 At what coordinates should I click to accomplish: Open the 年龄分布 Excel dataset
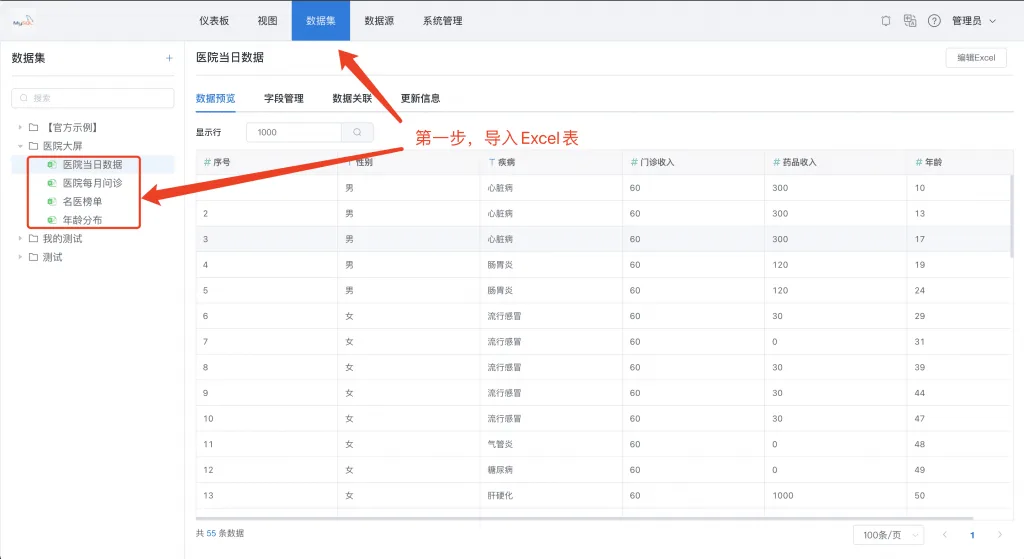click(82, 220)
